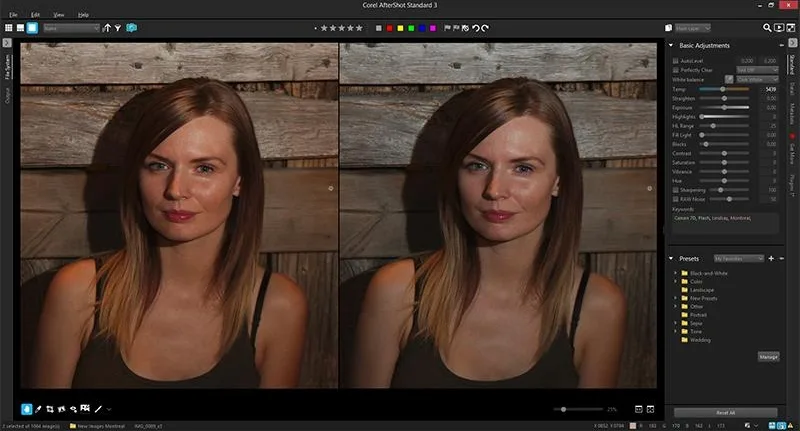The width and height of the screenshot is (800, 431).
Task: Open the File System side tab
Action: [7, 67]
